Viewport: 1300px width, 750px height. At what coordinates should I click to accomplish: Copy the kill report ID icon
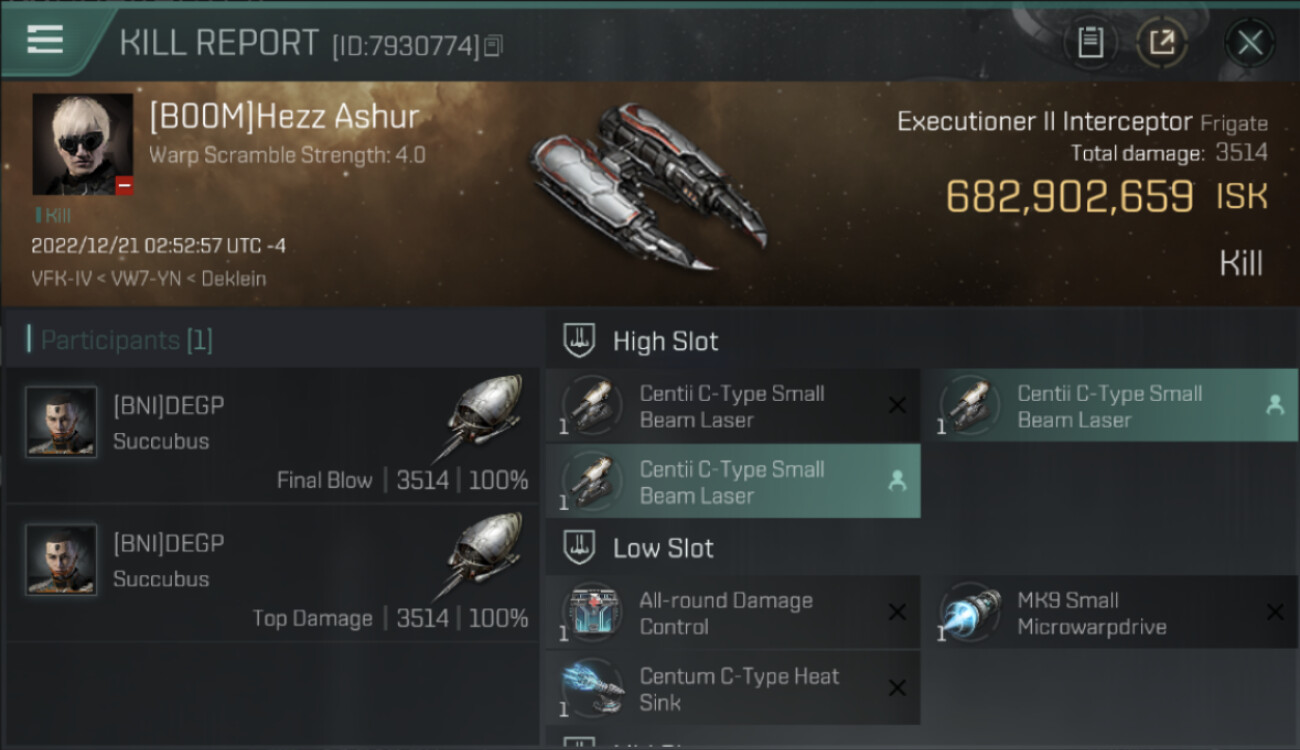(493, 46)
